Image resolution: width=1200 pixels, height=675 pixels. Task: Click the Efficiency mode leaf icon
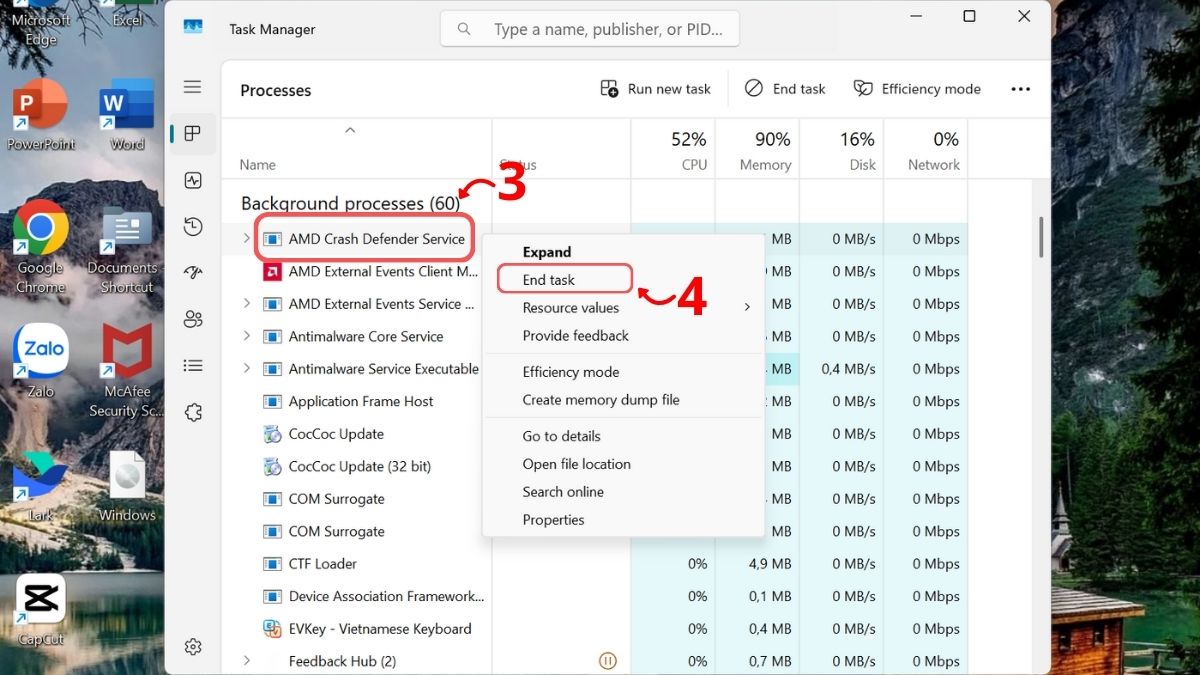[x=862, y=88]
